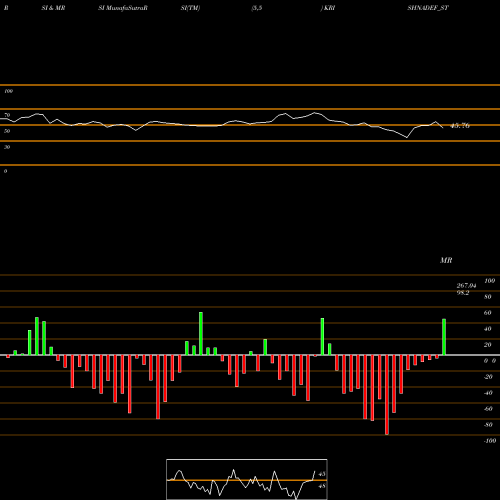Select the 267.94 value text
This screenshot has width=500, height=500.
(466, 286)
